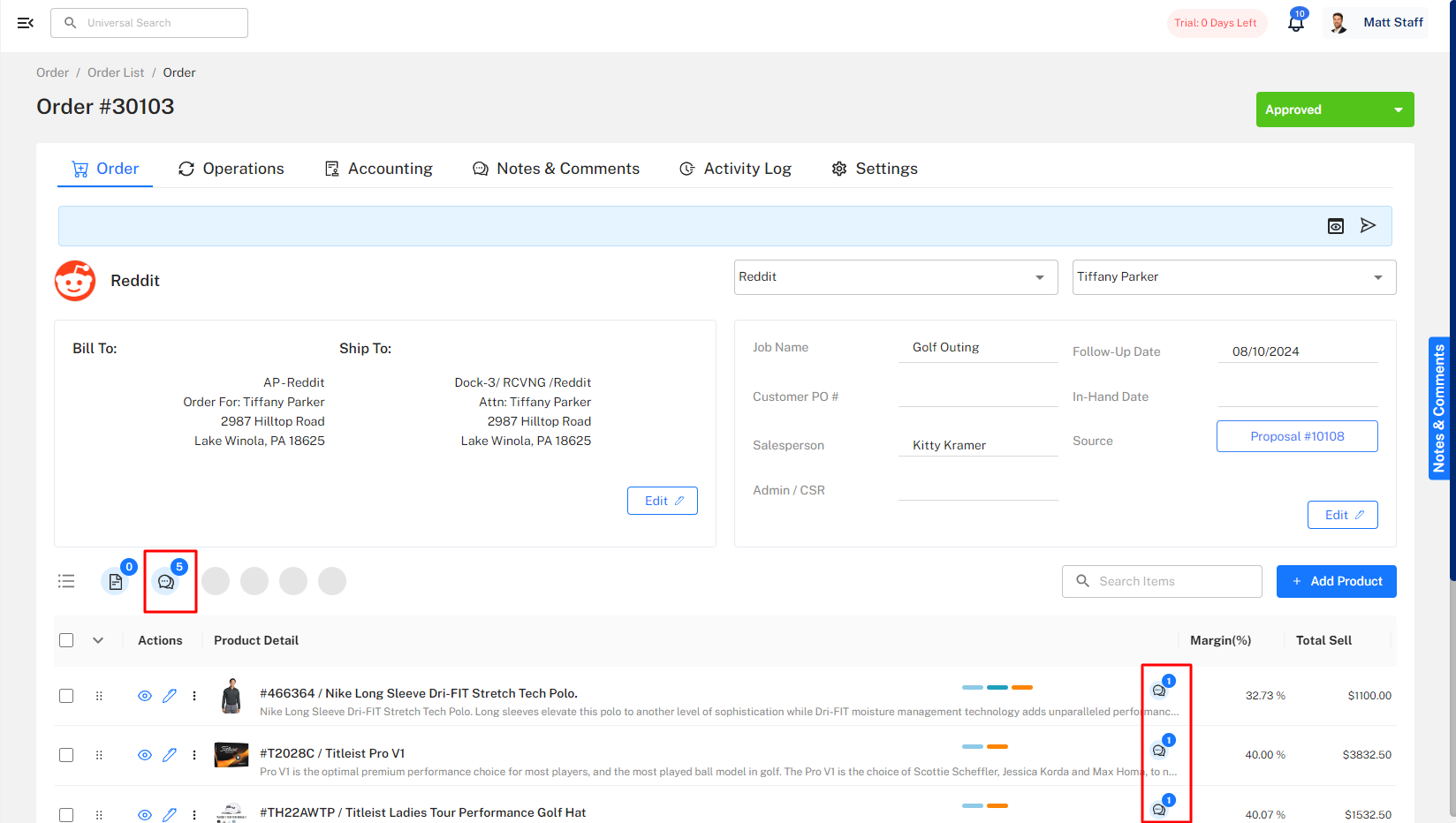Open the Notes & Comments tab
Image resolution: width=1456 pixels, height=823 pixels.
[557, 169]
